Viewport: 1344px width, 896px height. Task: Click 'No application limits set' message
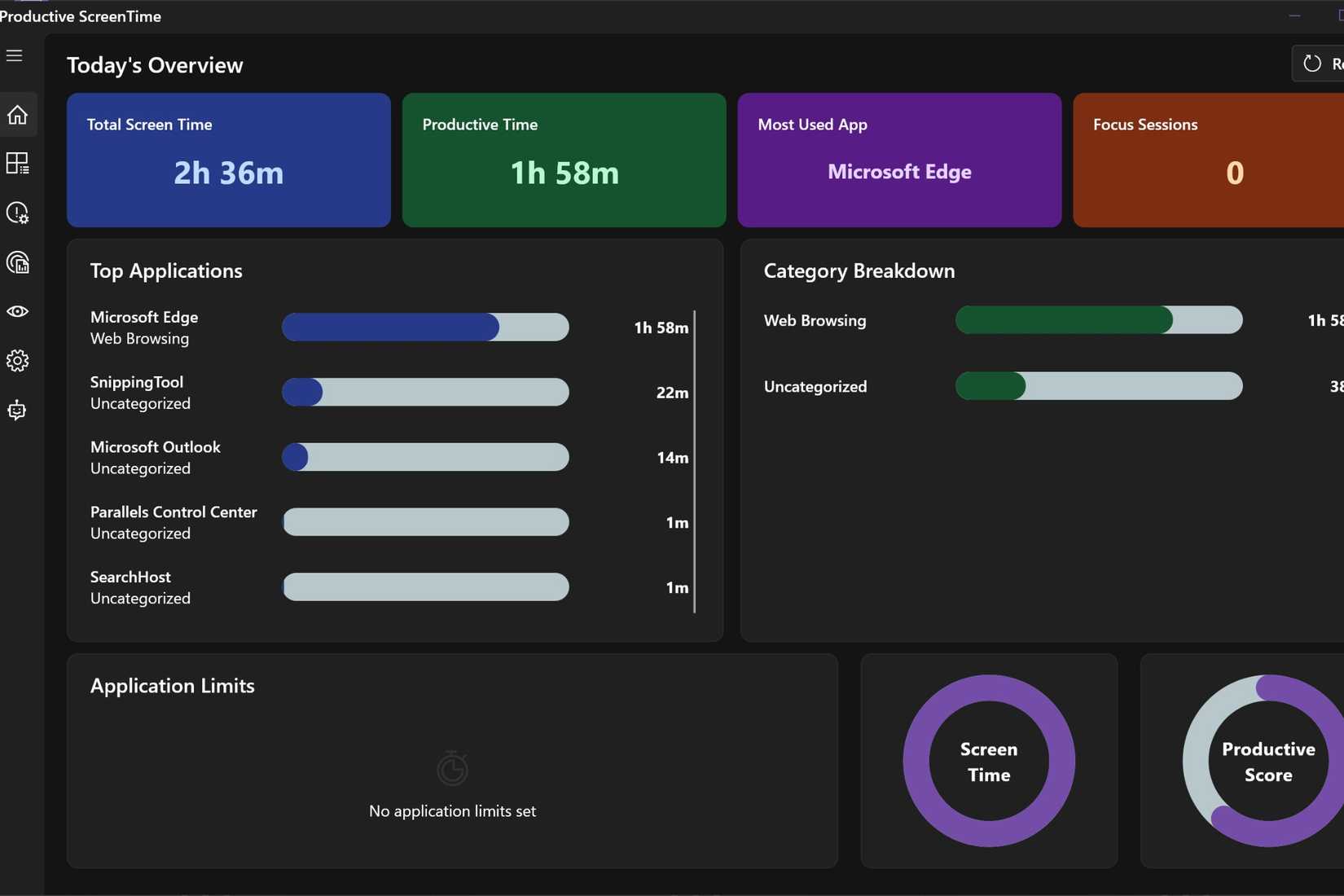click(x=452, y=811)
